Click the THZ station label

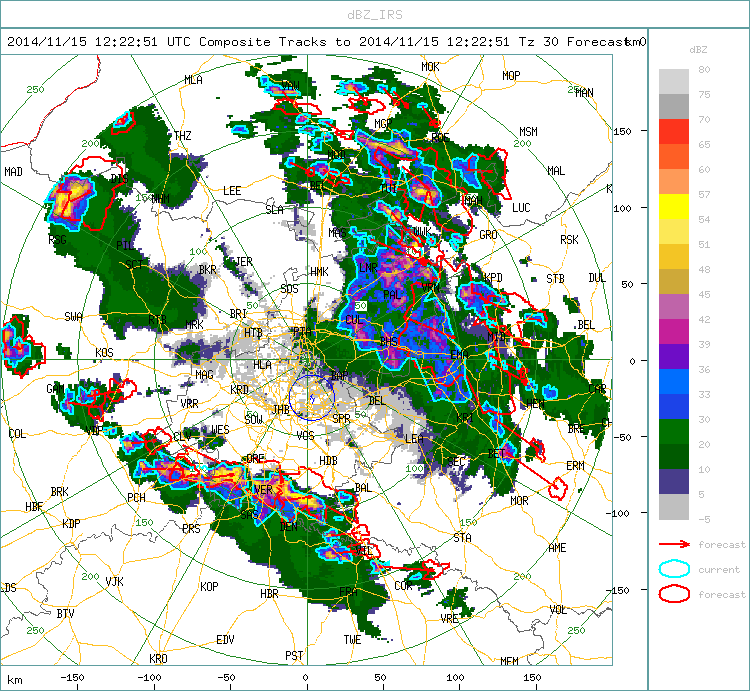[x=182, y=136]
